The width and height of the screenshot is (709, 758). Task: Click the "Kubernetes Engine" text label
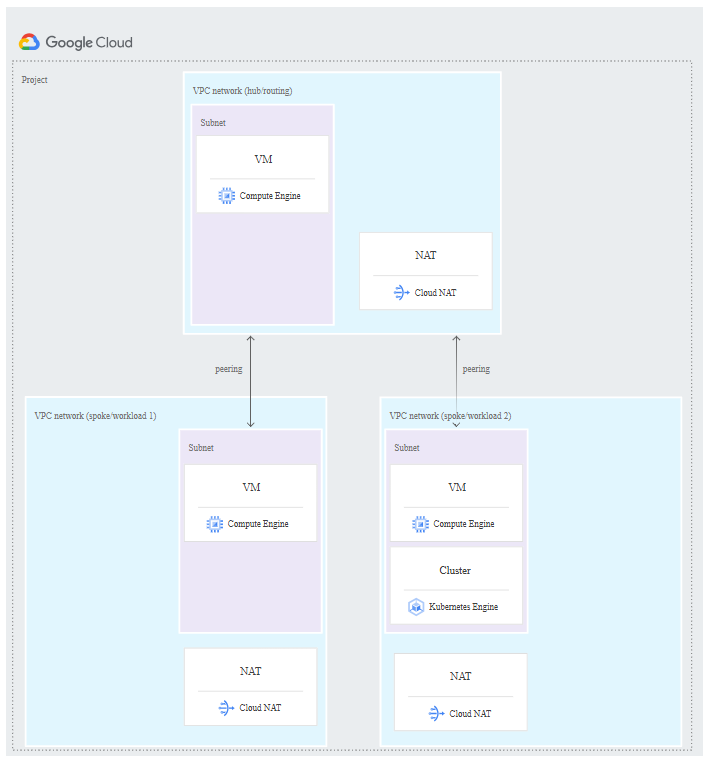tap(463, 607)
